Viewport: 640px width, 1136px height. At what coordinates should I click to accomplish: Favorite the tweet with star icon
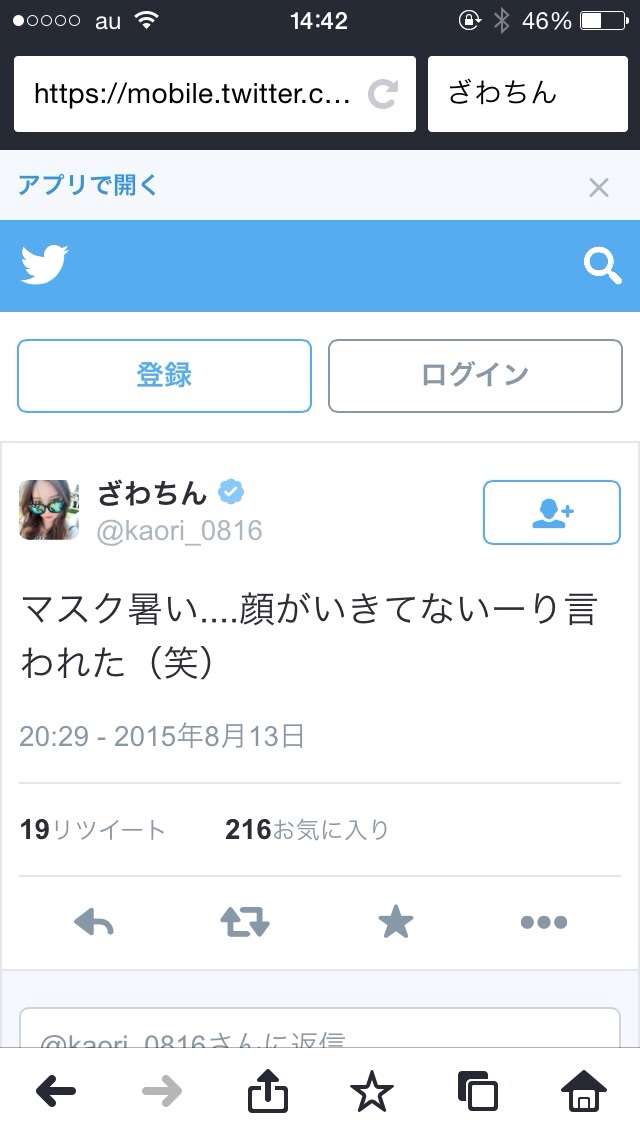click(396, 922)
